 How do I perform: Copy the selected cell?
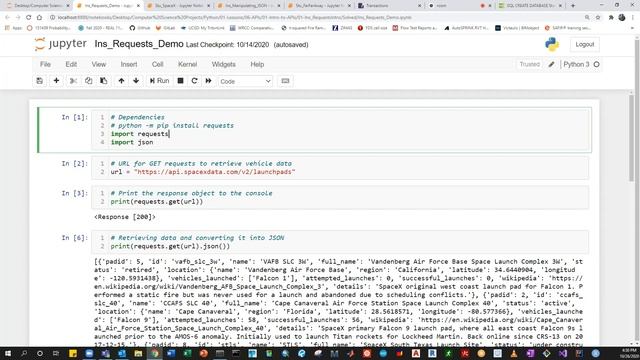(x=89, y=81)
